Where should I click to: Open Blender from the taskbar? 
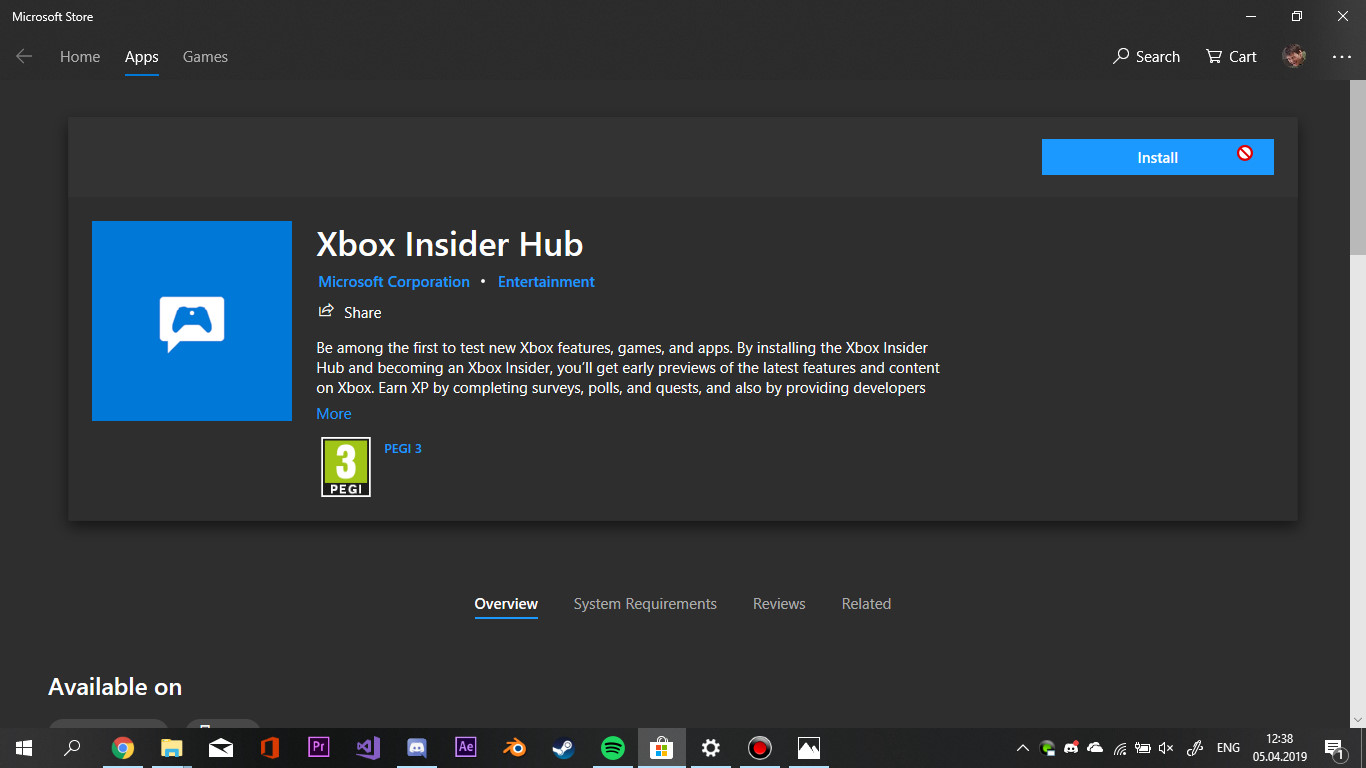click(515, 748)
